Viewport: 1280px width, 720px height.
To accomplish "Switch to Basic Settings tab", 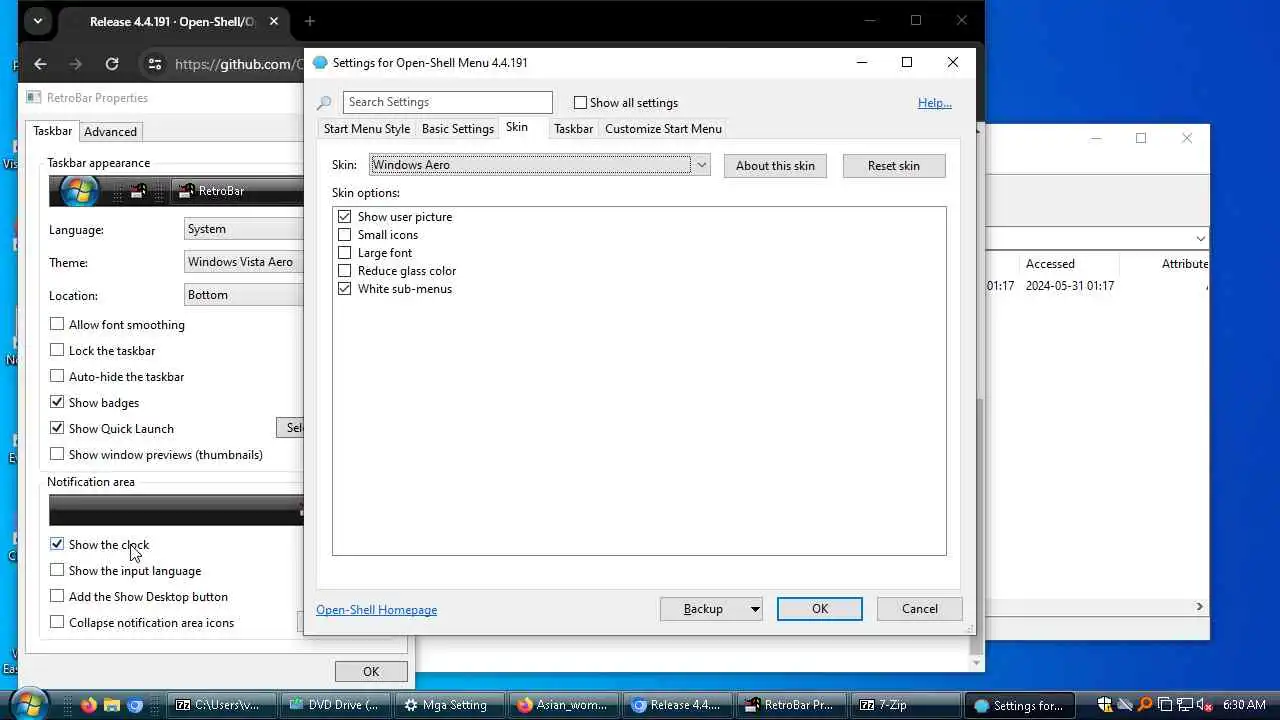I will 458,129.
